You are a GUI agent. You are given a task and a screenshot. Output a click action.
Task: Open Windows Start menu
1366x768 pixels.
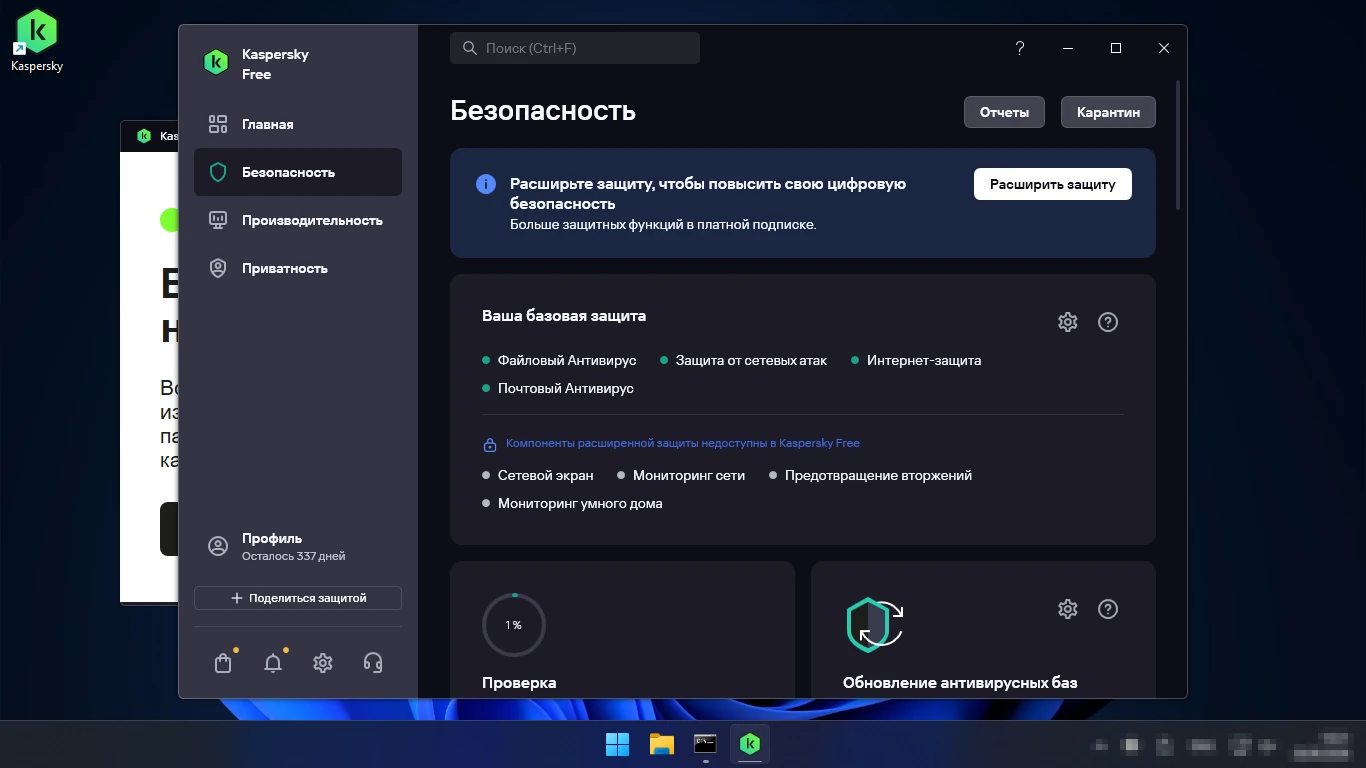(x=617, y=744)
